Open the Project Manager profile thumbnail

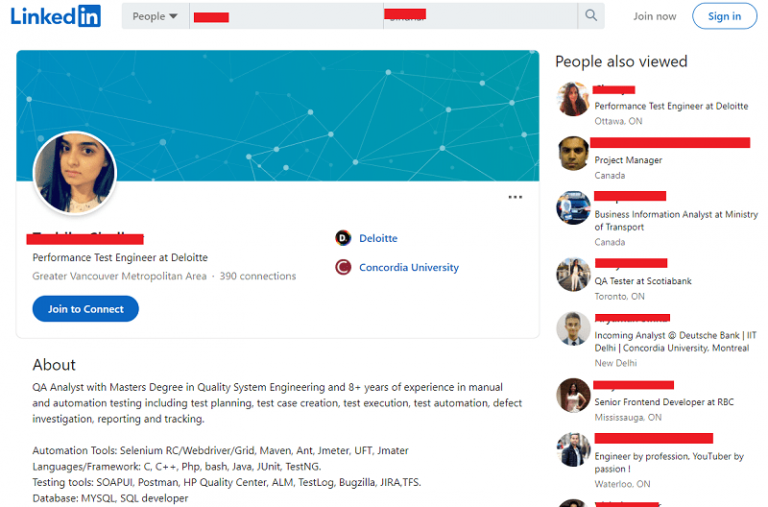click(x=573, y=153)
